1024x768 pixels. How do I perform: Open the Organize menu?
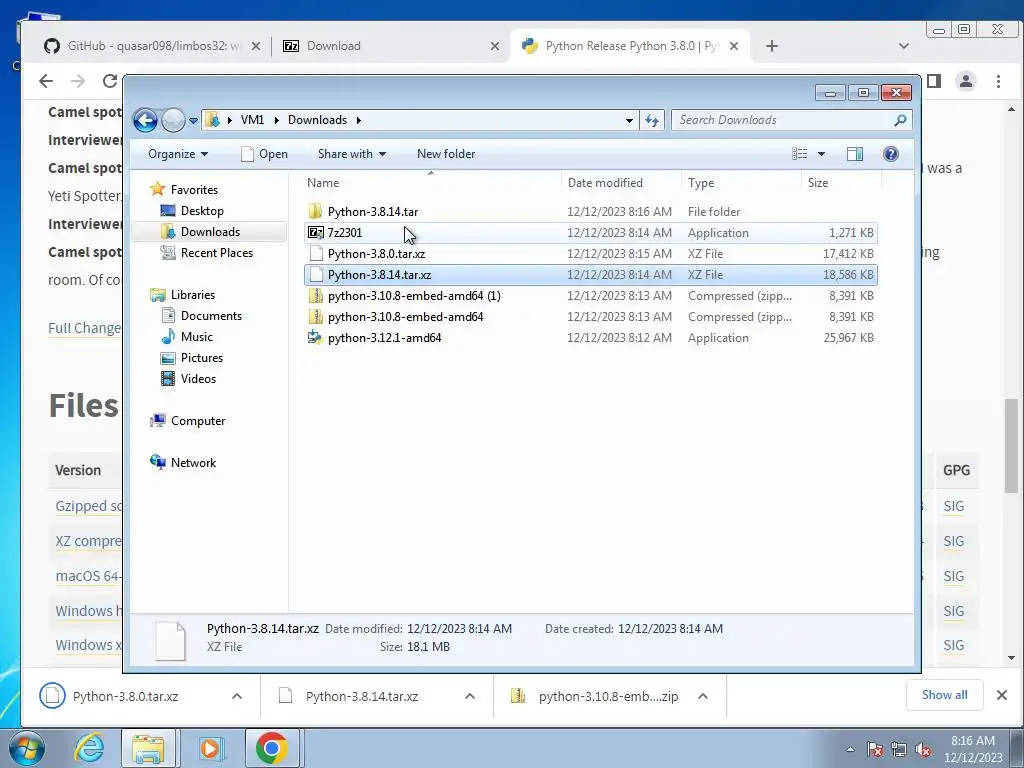pos(178,154)
